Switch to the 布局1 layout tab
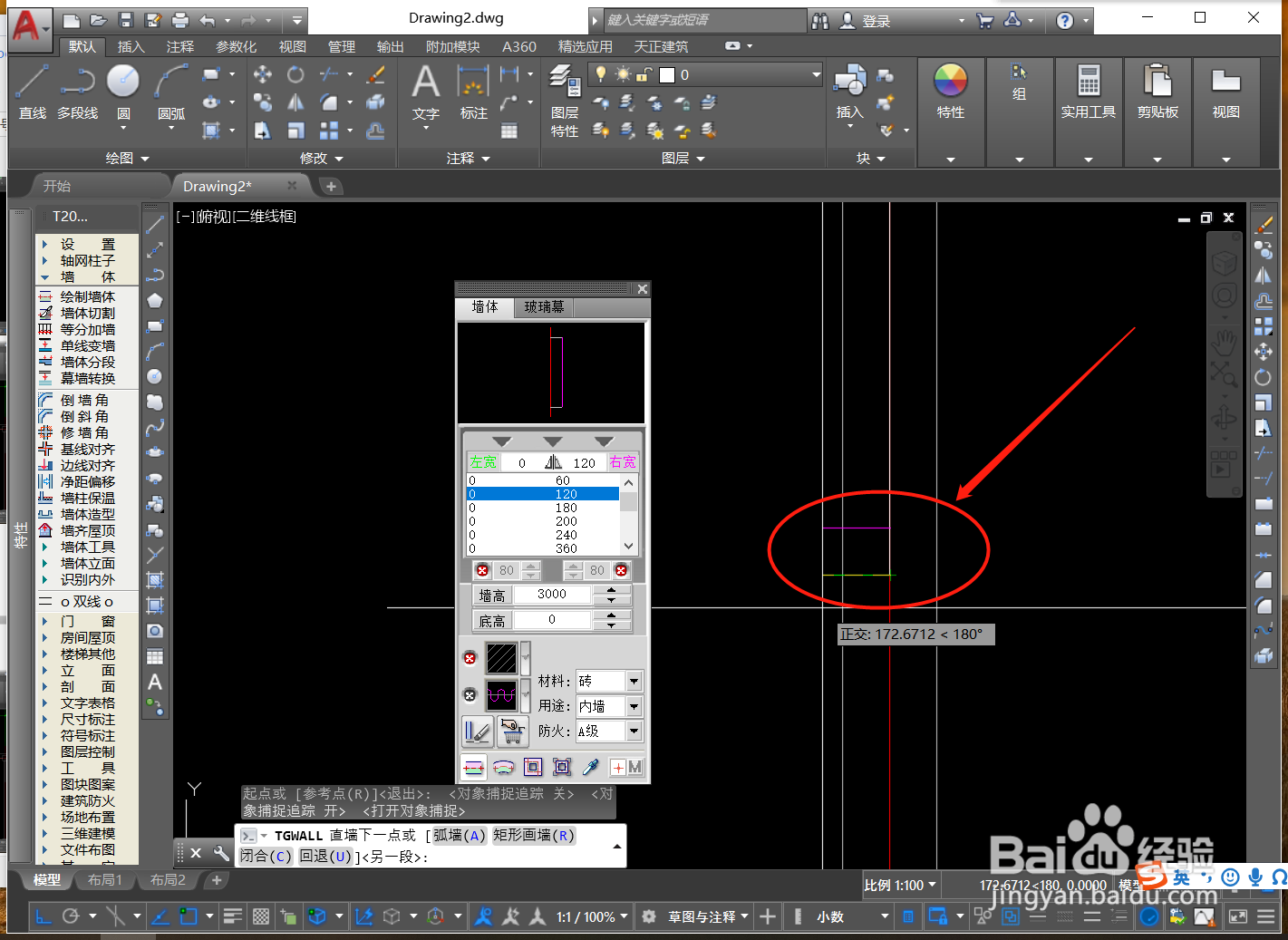Screen dimensions: 1288x940 click(105, 879)
